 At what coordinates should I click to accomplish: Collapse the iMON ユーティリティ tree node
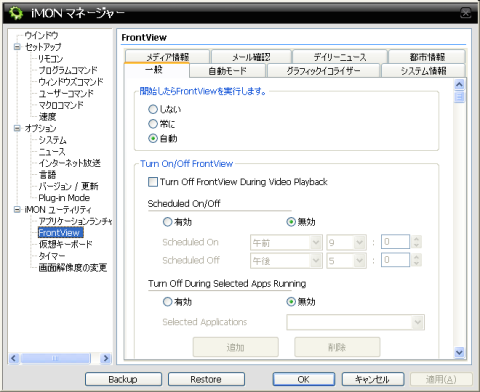pos(17,209)
